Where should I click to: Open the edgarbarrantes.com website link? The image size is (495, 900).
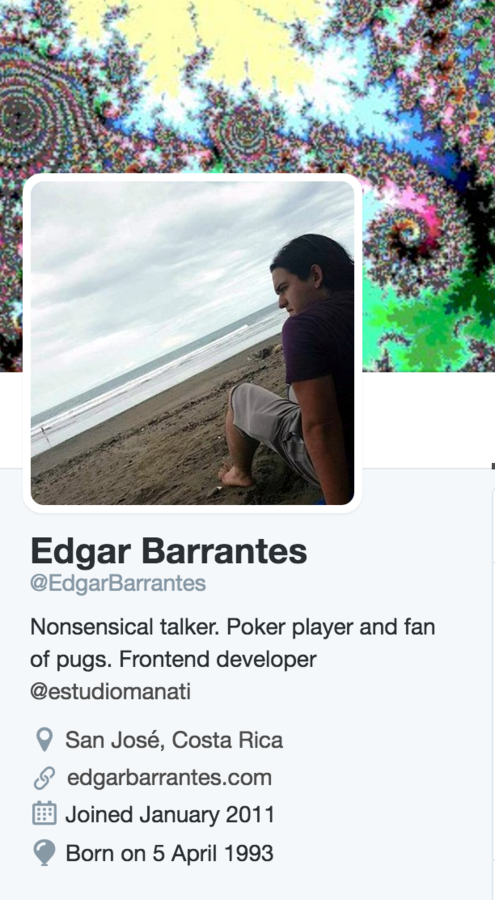[x=169, y=778]
